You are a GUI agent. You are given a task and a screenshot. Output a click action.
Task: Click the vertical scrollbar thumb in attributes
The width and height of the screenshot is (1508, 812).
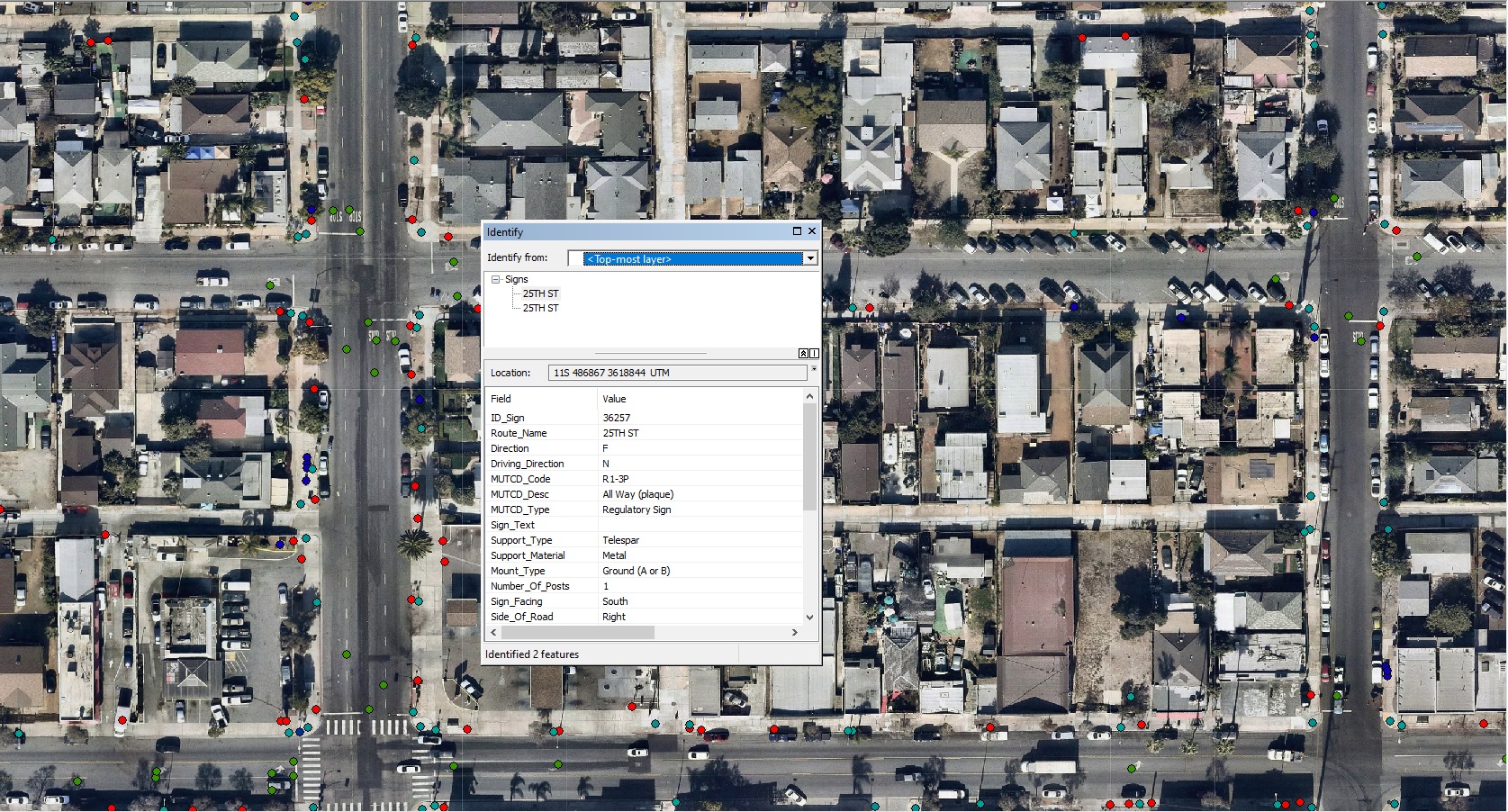[809, 456]
